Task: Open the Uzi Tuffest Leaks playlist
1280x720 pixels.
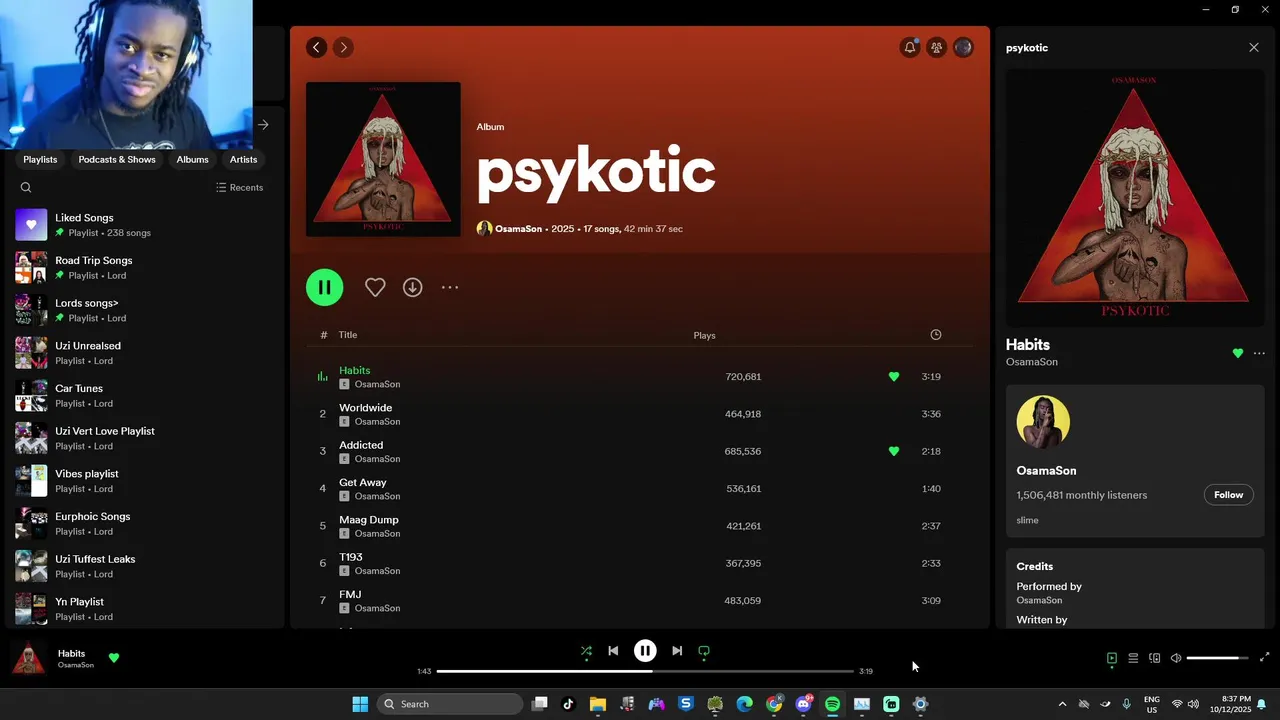Action: [x=142, y=566]
